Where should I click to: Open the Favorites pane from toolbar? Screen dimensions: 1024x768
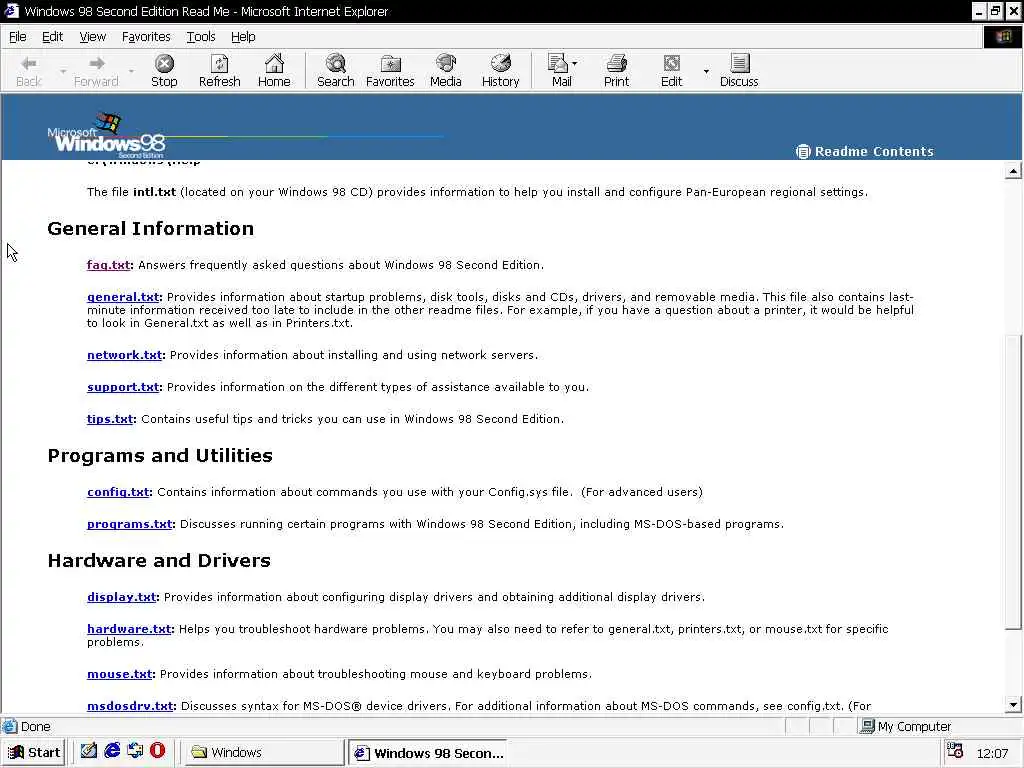pyautogui.click(x=390, y=71)
